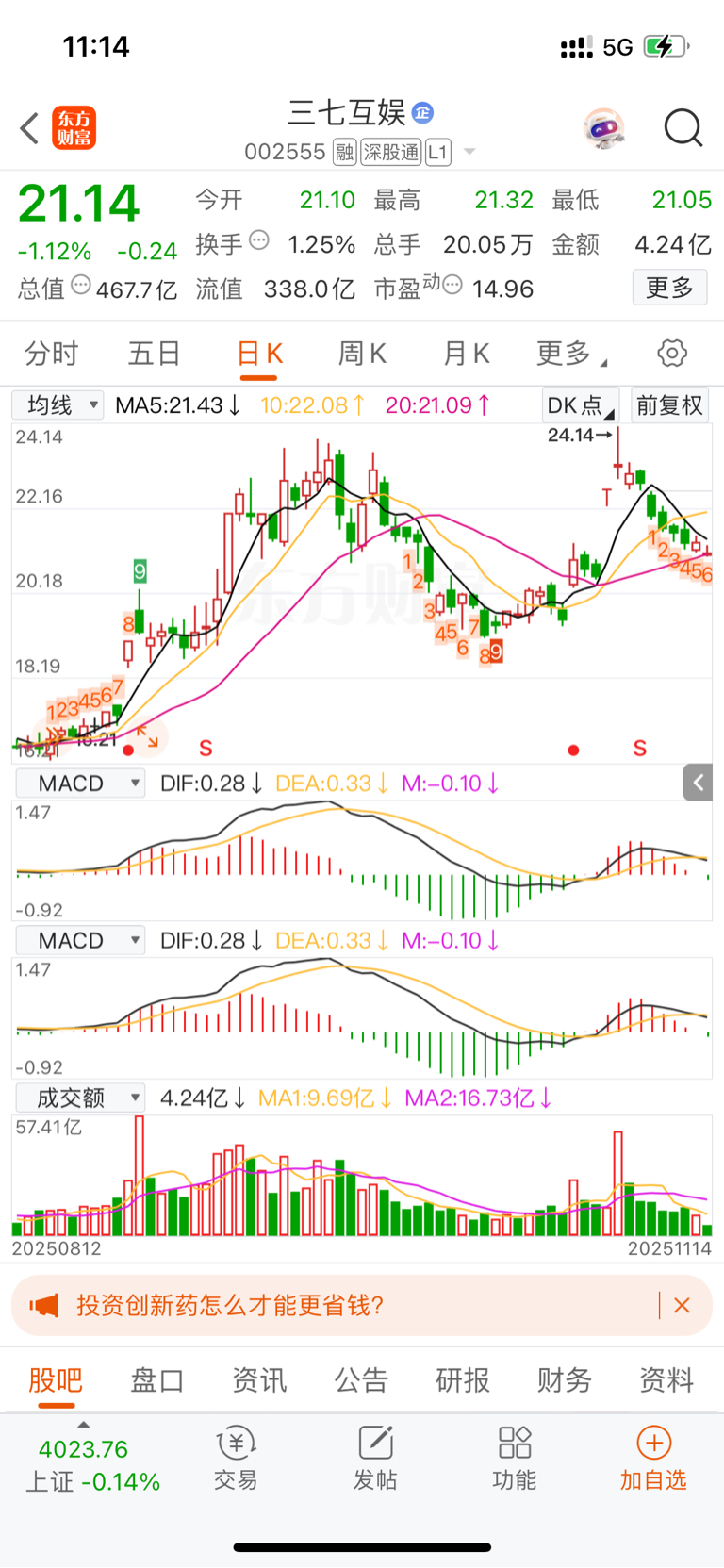Tap the 发帖 compose icon

(x=375, y=1443)
